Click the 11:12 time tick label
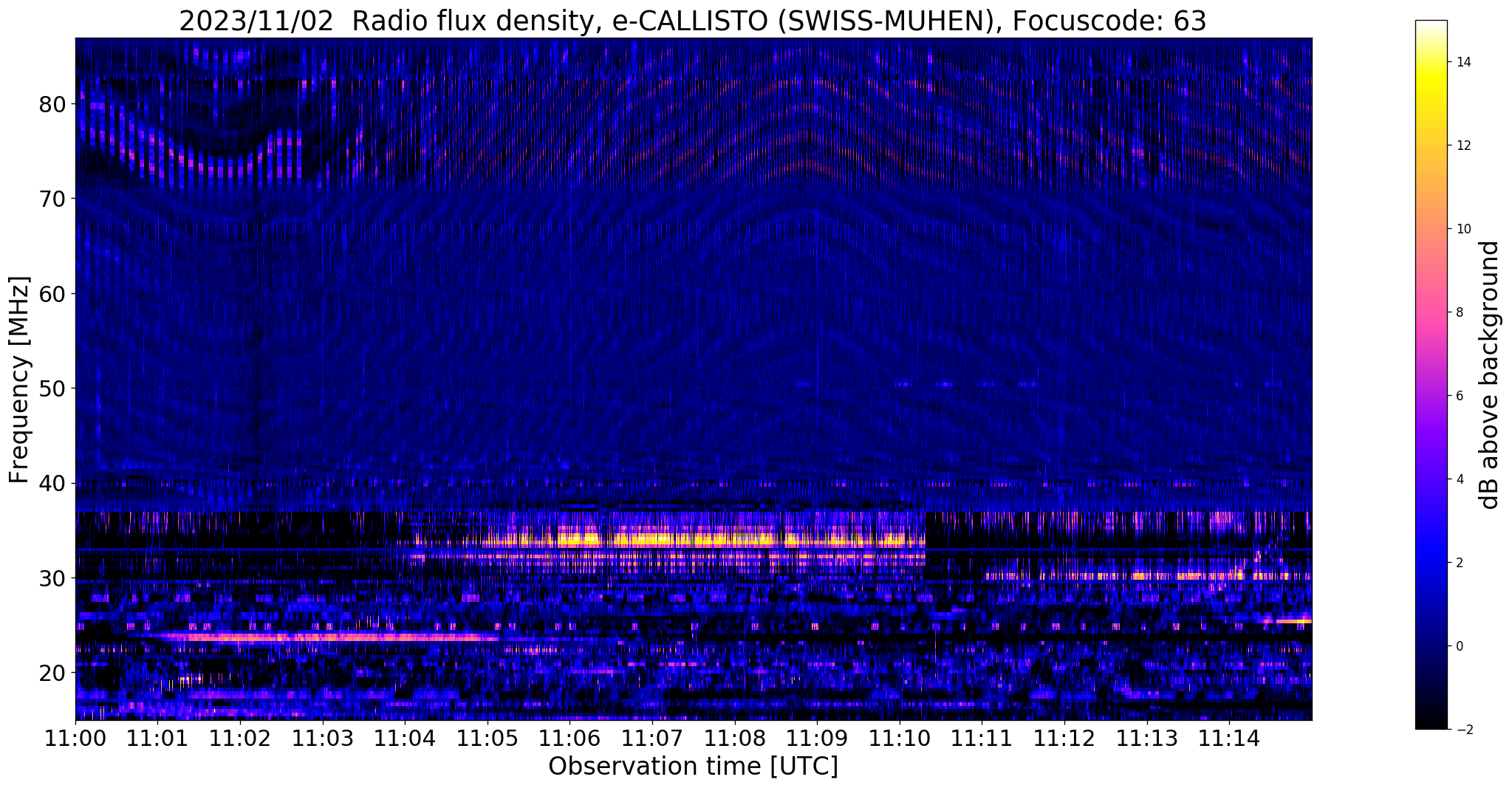Image resolution: width=1512 pixels, height=788 pixels. [1064, 738]
